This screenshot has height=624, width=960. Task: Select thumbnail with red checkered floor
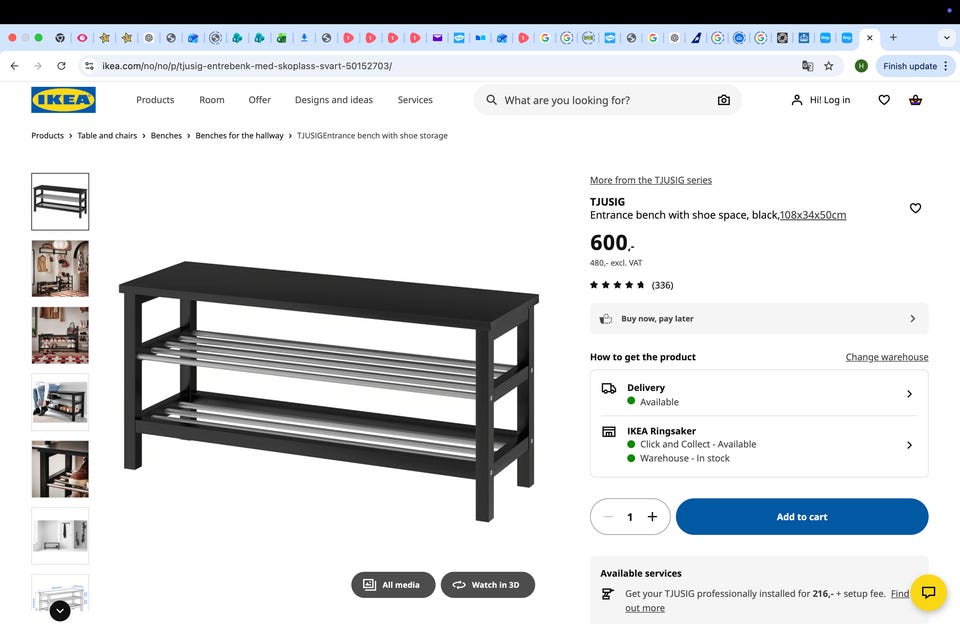pos(60,336)
